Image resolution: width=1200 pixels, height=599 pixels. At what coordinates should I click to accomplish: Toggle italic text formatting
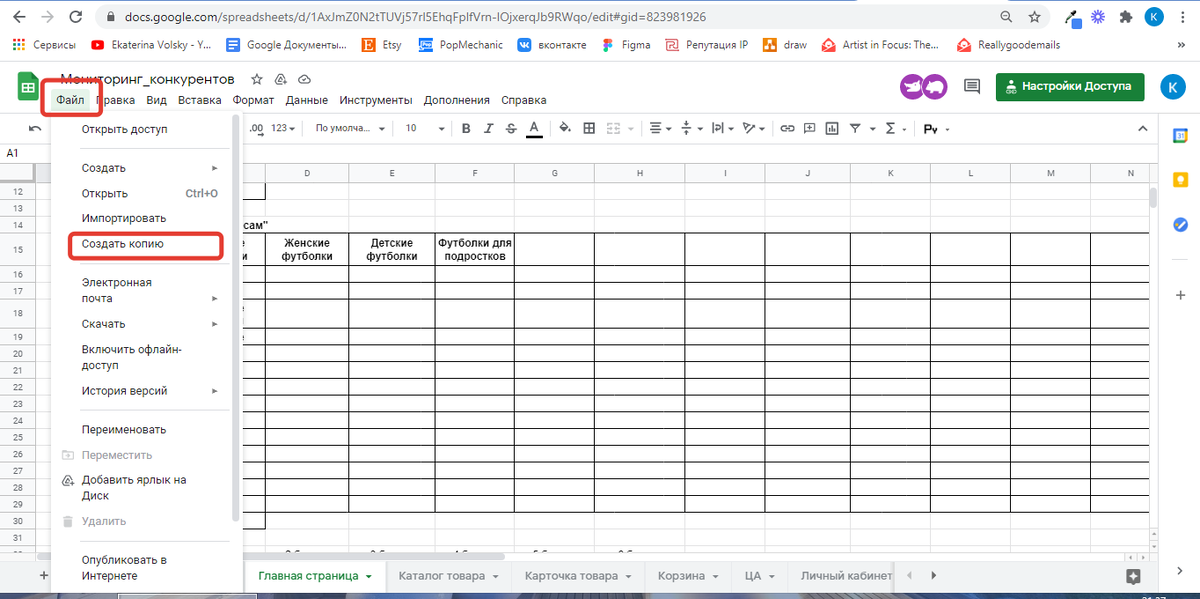489,128
